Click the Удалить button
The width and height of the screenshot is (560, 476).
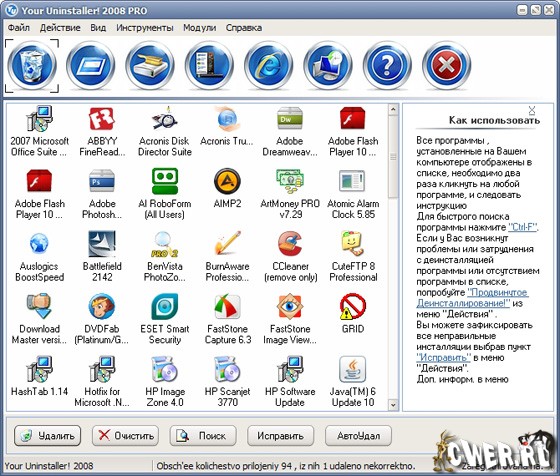[48, 435]
